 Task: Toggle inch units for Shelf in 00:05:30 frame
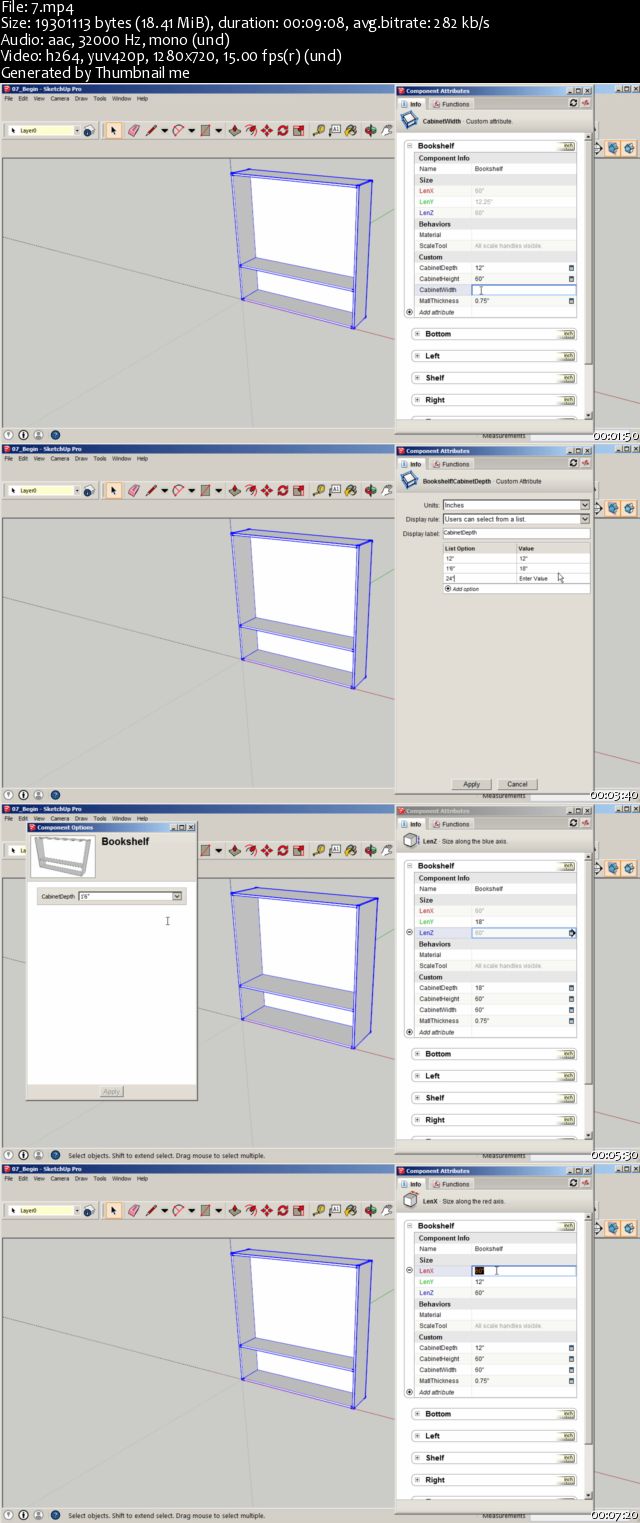[x=568, y=1098]
